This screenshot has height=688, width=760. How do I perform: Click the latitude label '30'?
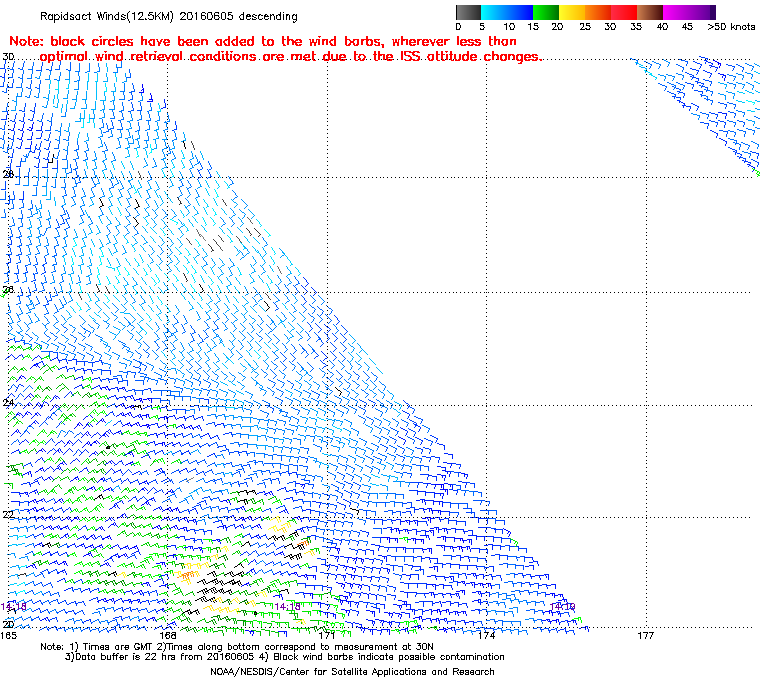click(x=8, y=57)
